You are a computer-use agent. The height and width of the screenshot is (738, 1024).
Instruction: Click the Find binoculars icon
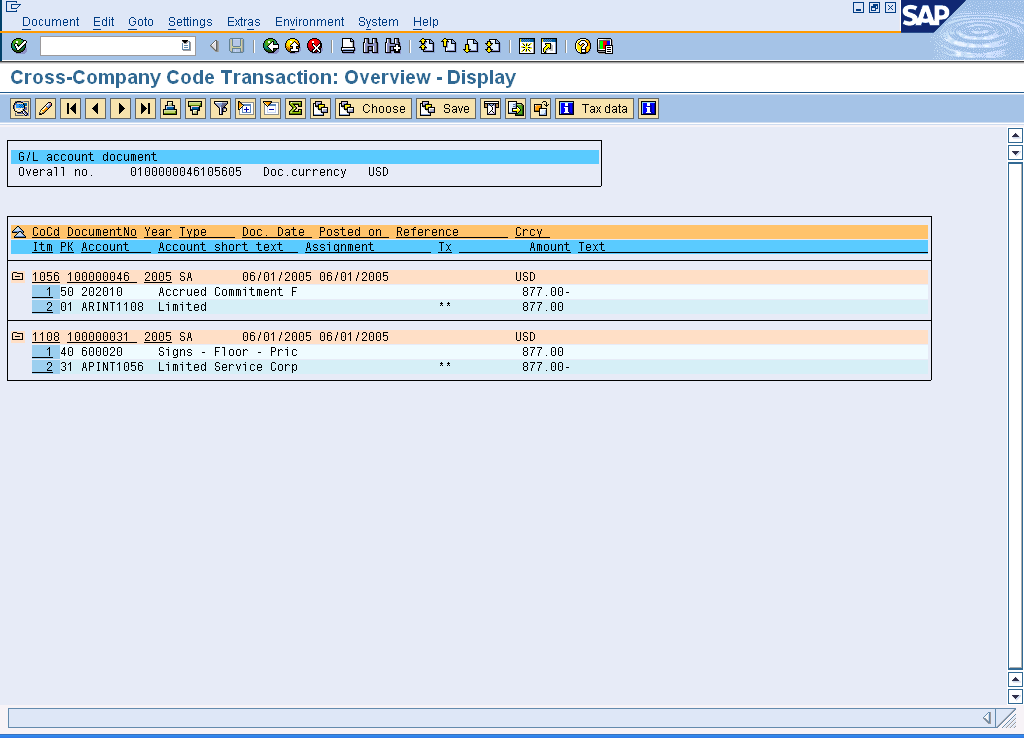tap(370, 46)
